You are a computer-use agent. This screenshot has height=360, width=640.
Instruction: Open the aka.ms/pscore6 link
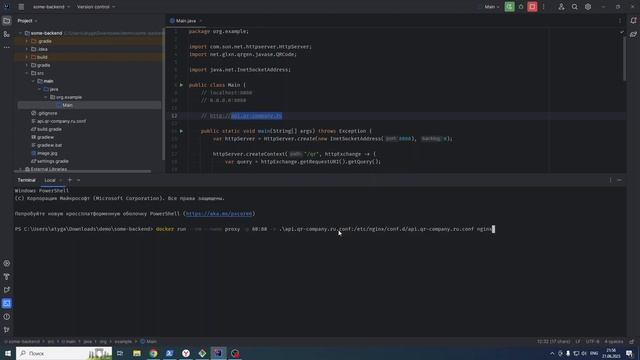point(219,213)
